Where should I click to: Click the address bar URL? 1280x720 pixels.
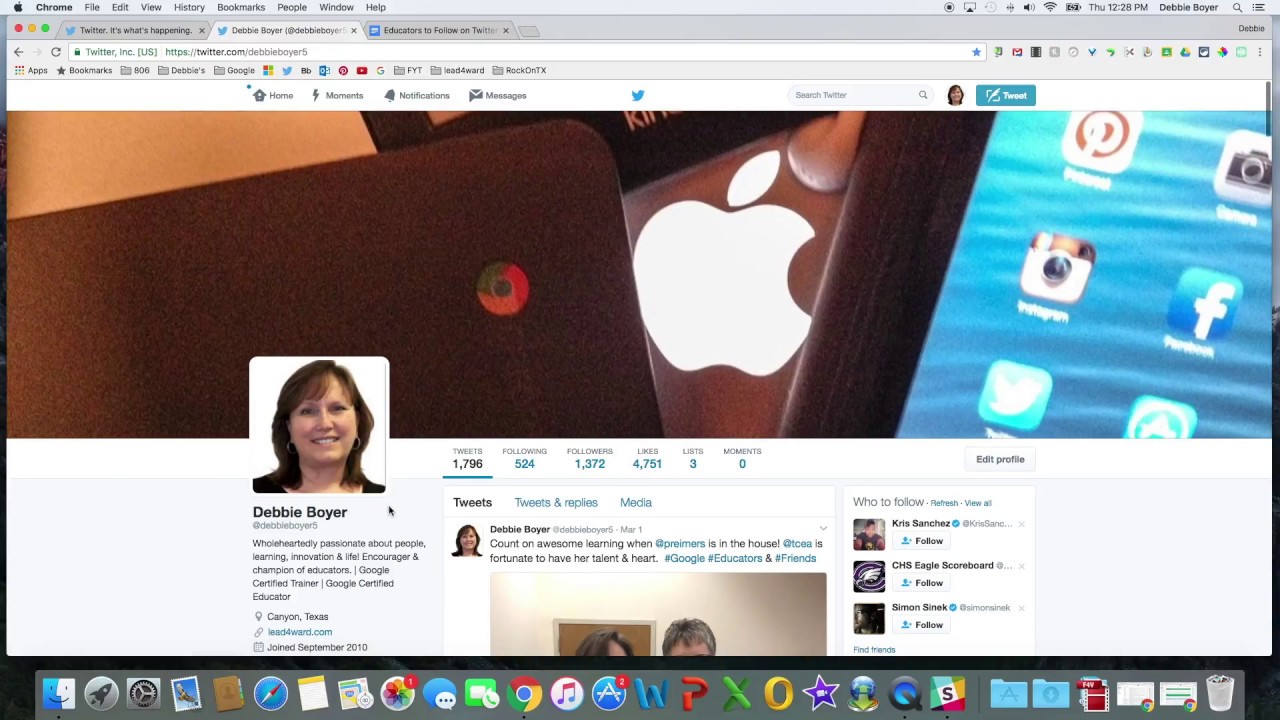[236, 52]
